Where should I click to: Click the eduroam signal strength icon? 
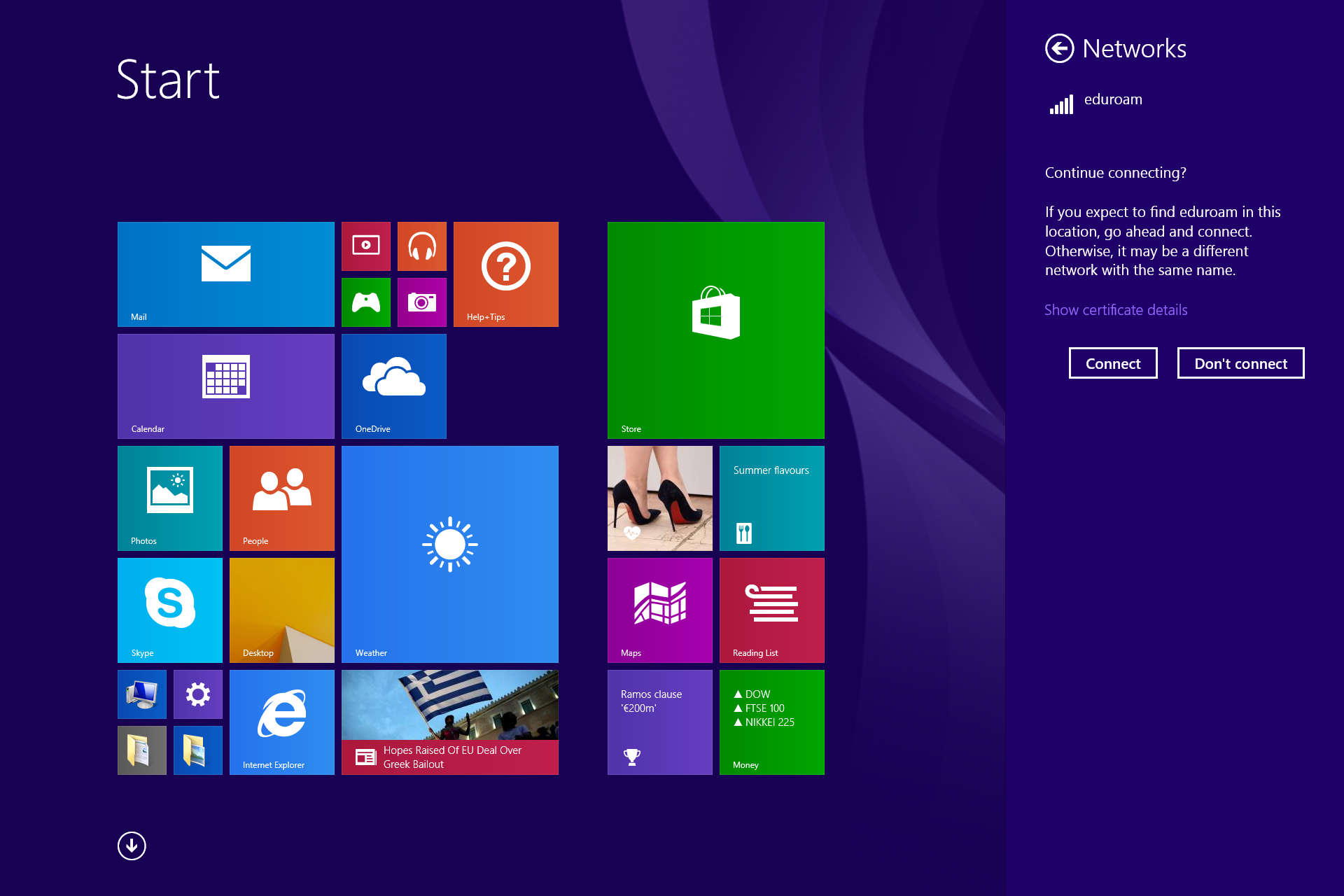point(1061,105)
